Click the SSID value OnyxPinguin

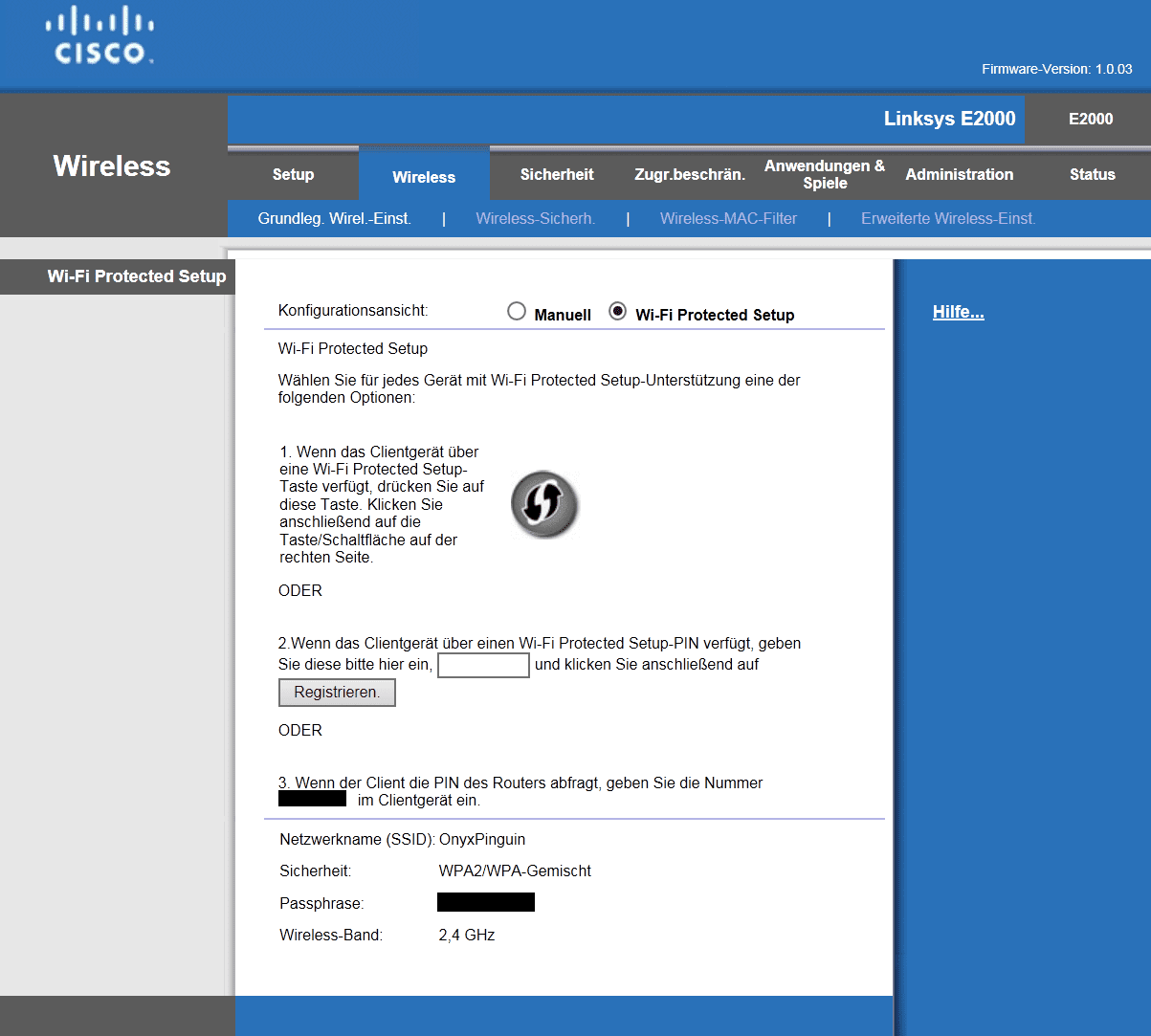click(482, 839)
